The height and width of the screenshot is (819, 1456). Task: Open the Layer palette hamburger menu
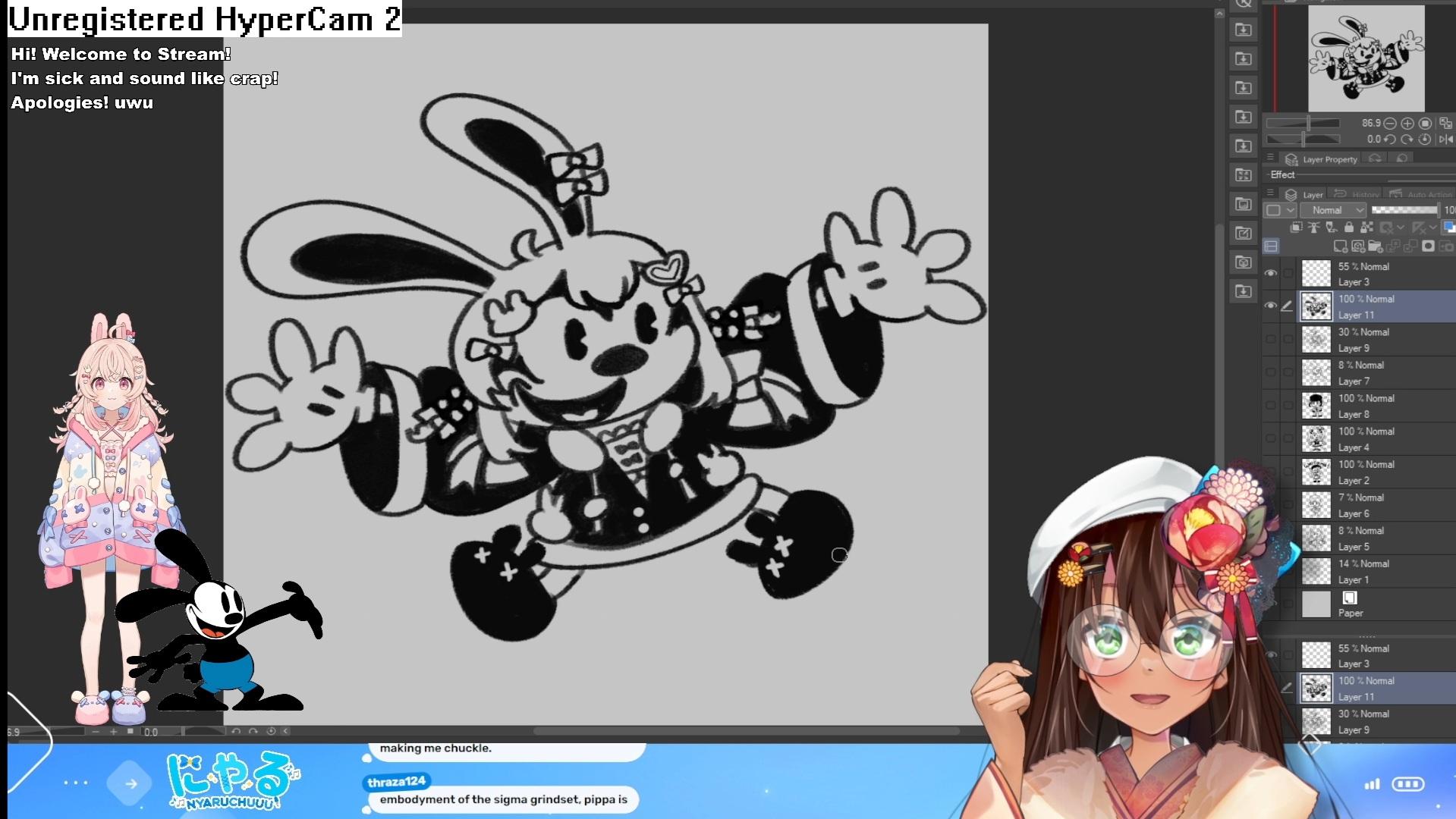[x=1270, y=192]
